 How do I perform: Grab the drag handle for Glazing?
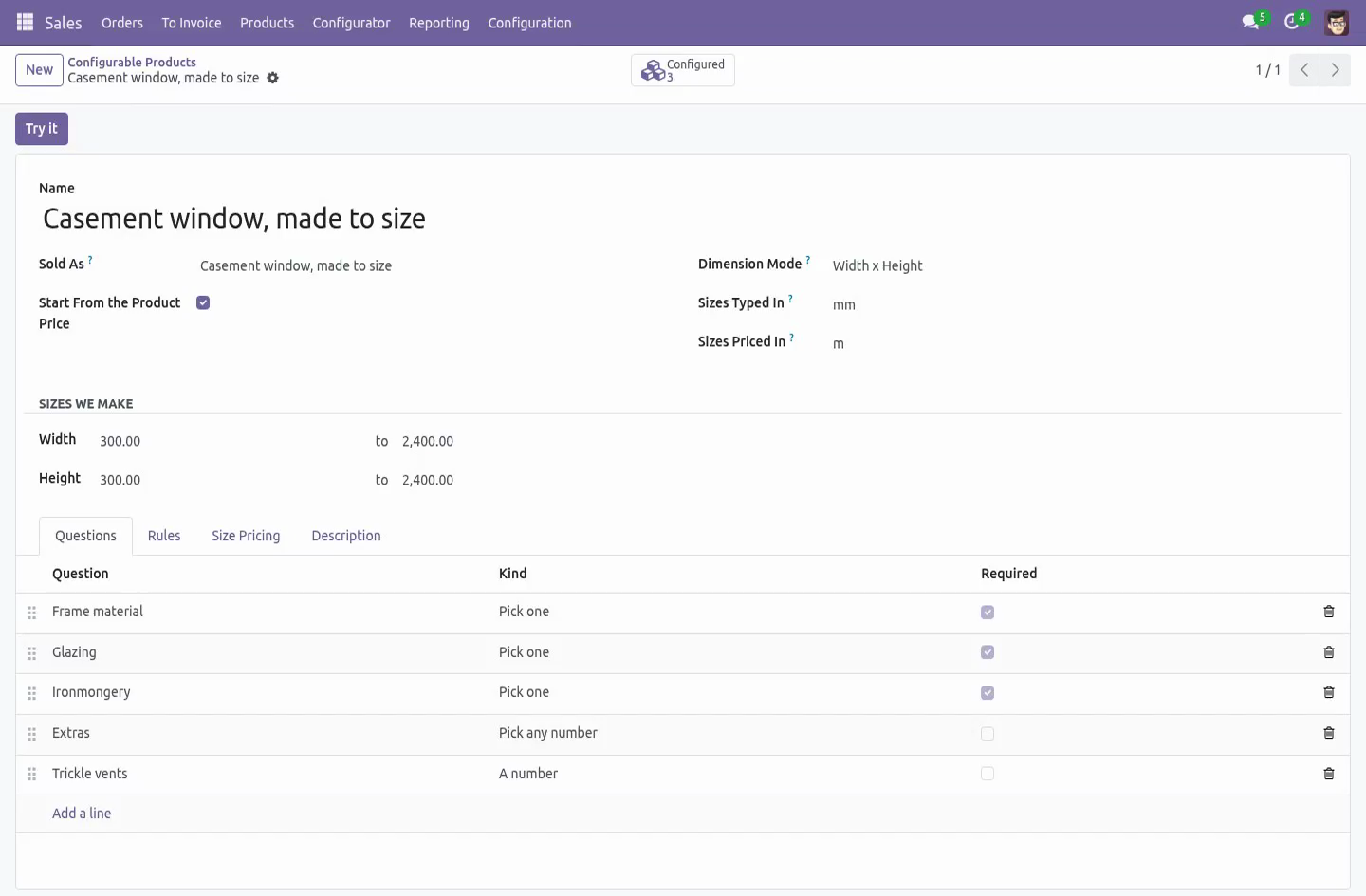click(x=31, y=653)
